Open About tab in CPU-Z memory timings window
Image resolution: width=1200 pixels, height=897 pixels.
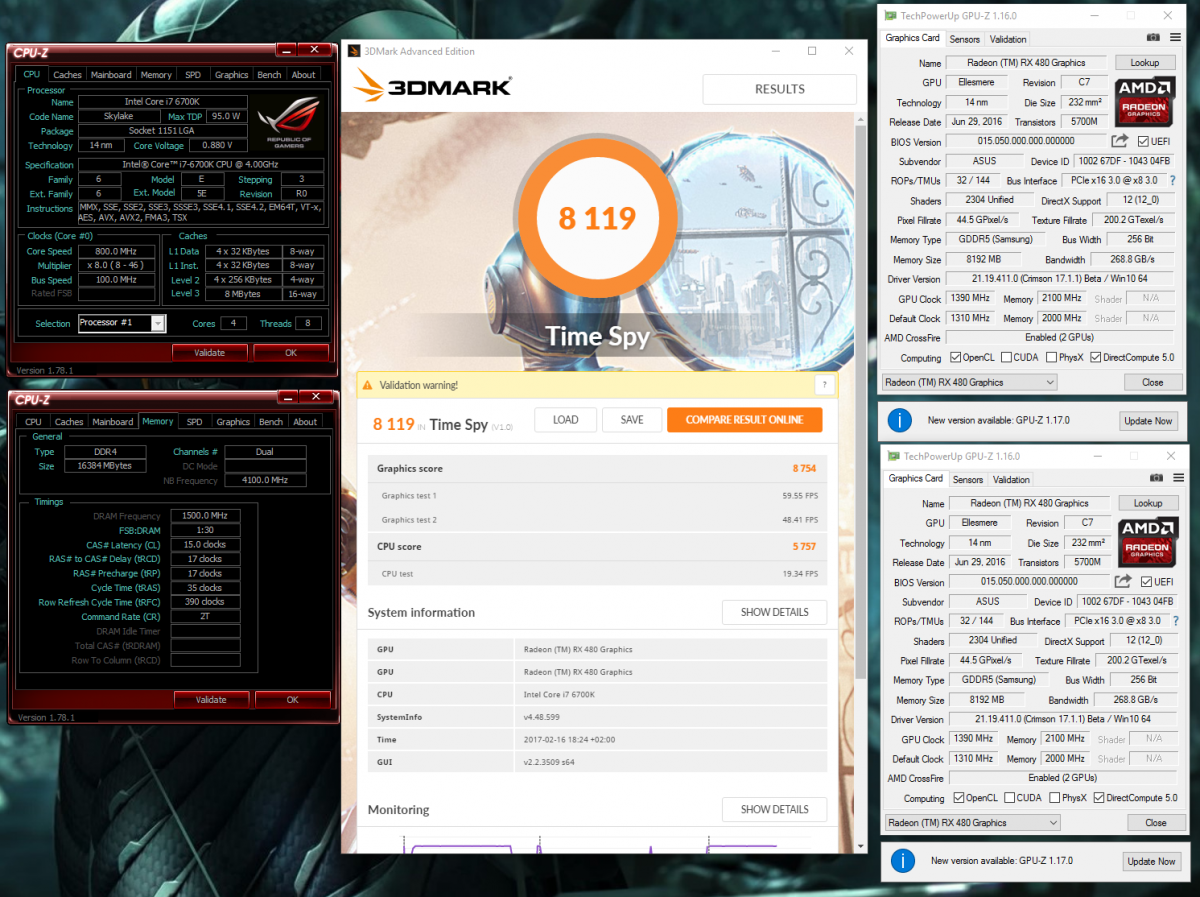tap(305, 422)
